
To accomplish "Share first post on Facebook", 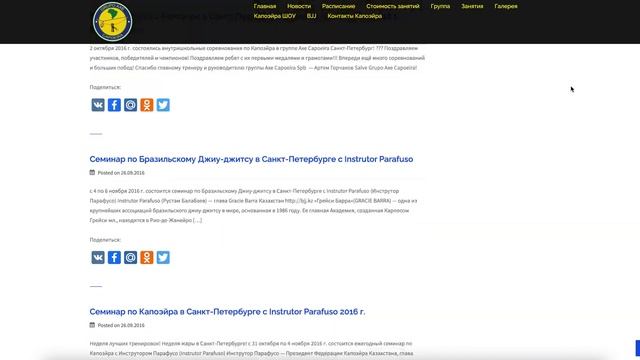I will (114, 105).
